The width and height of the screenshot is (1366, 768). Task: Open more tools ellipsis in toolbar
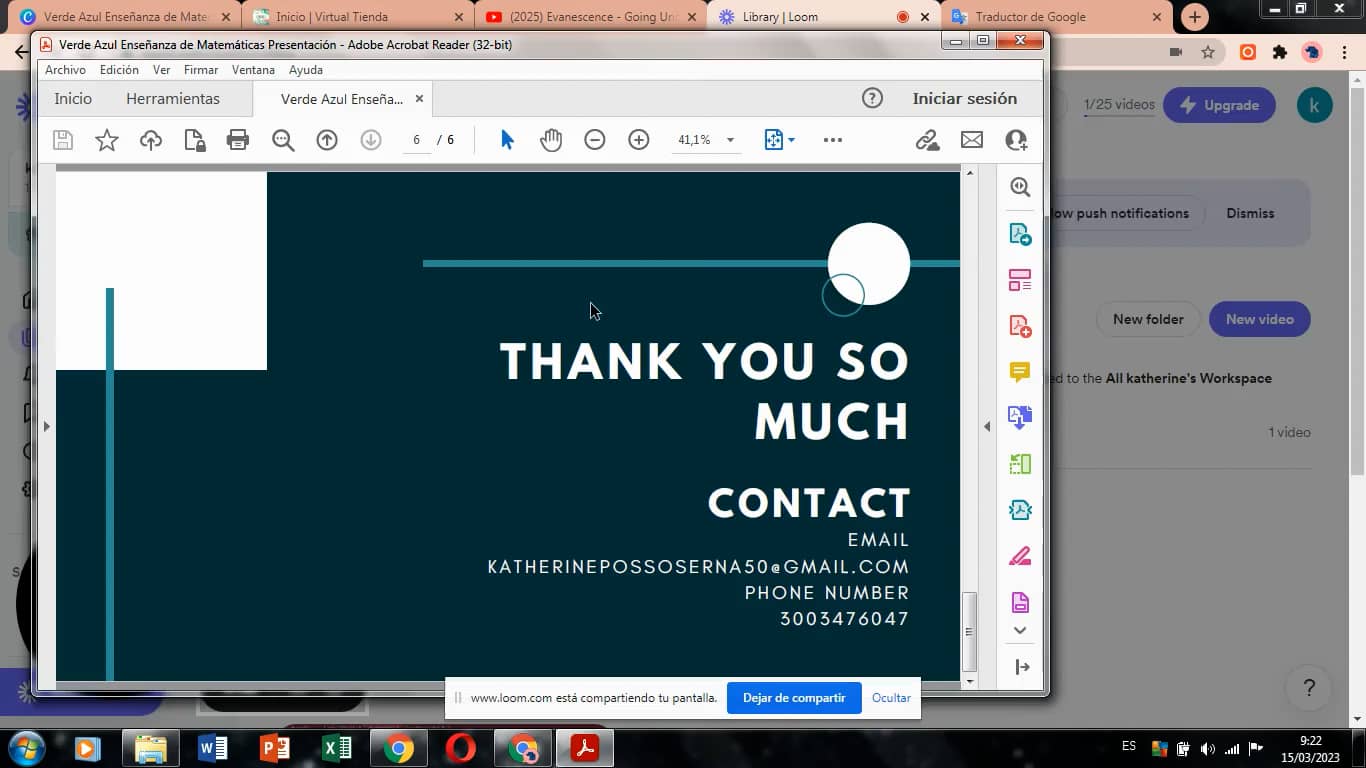(x=833, y=140)
